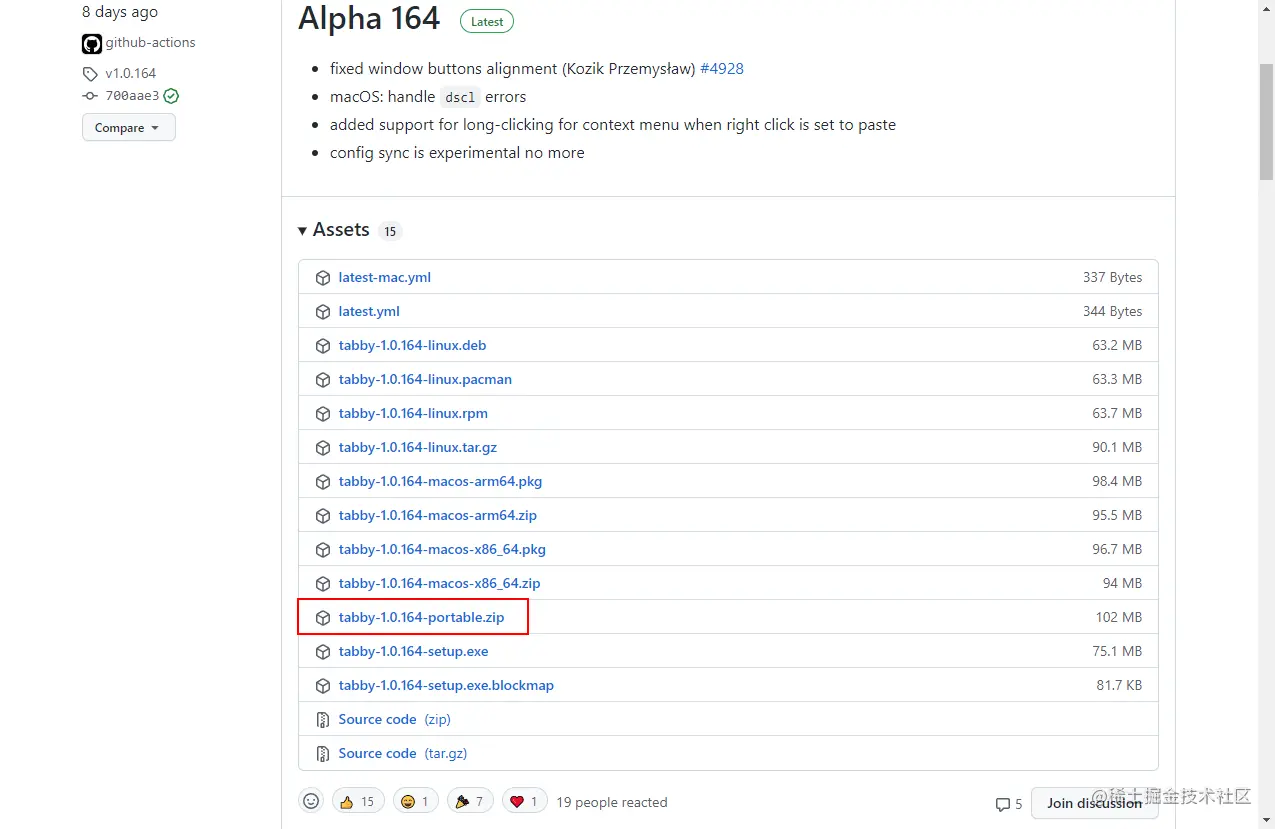Click package icon beside tabby-1.0.164-portable.zip
This screenshot has width=1275, height=829.
point(323,618)
